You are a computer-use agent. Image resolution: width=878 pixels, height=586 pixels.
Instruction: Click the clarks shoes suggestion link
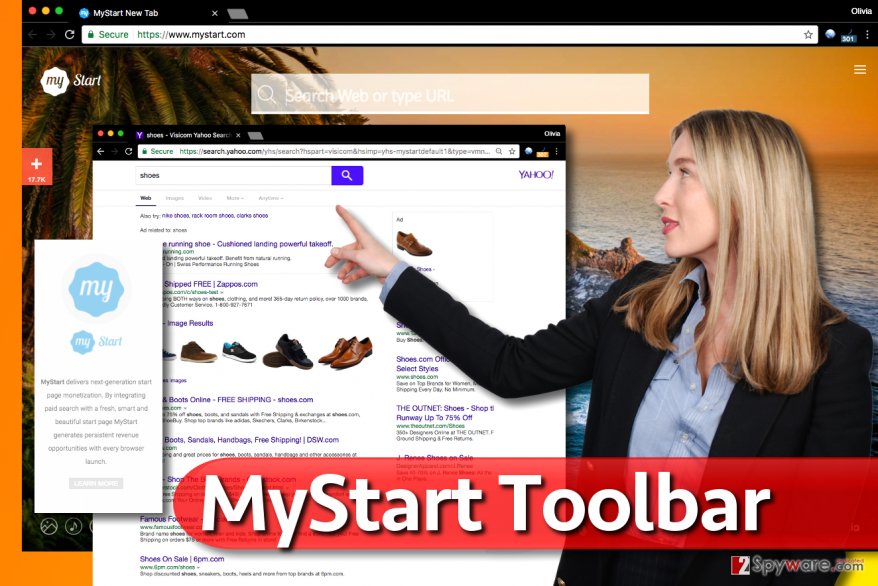[252, 215]
